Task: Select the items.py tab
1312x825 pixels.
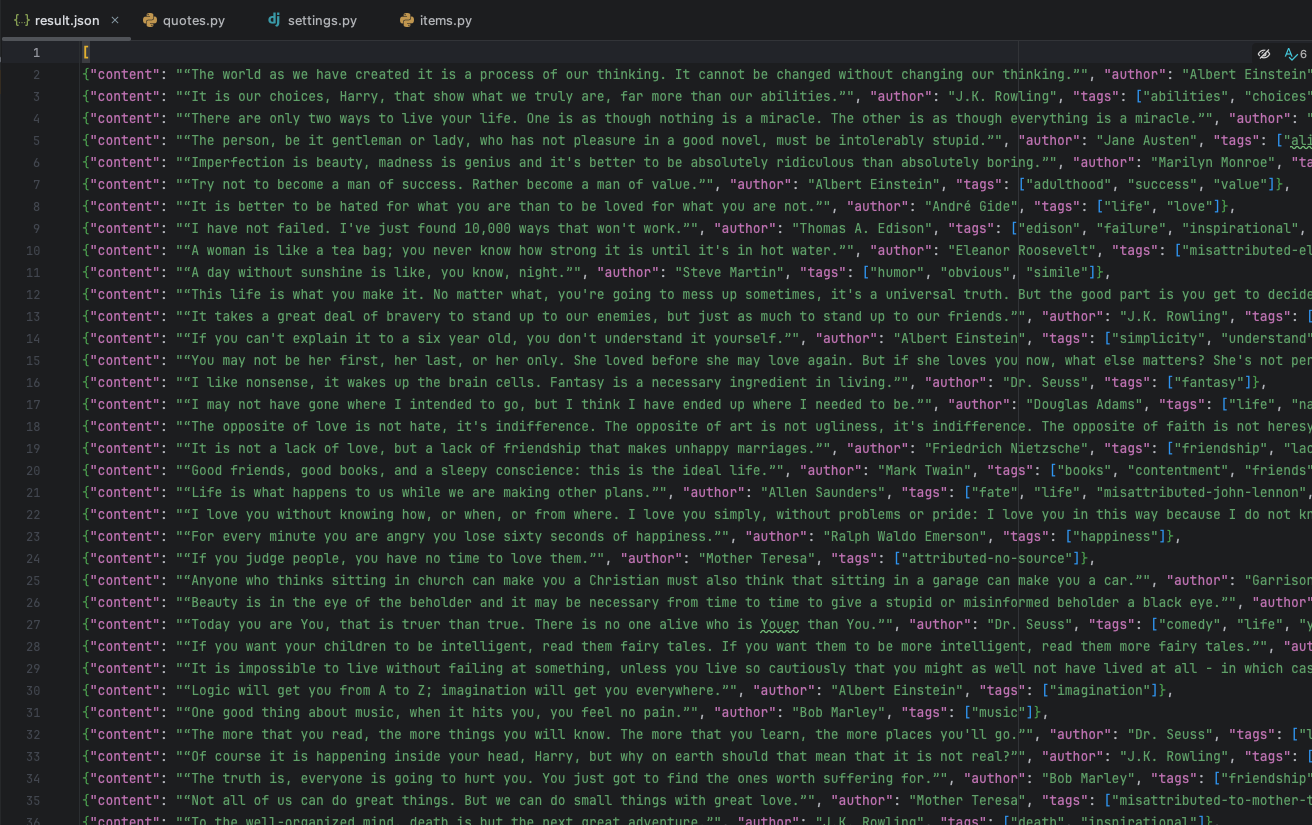Action: [445, 20]
